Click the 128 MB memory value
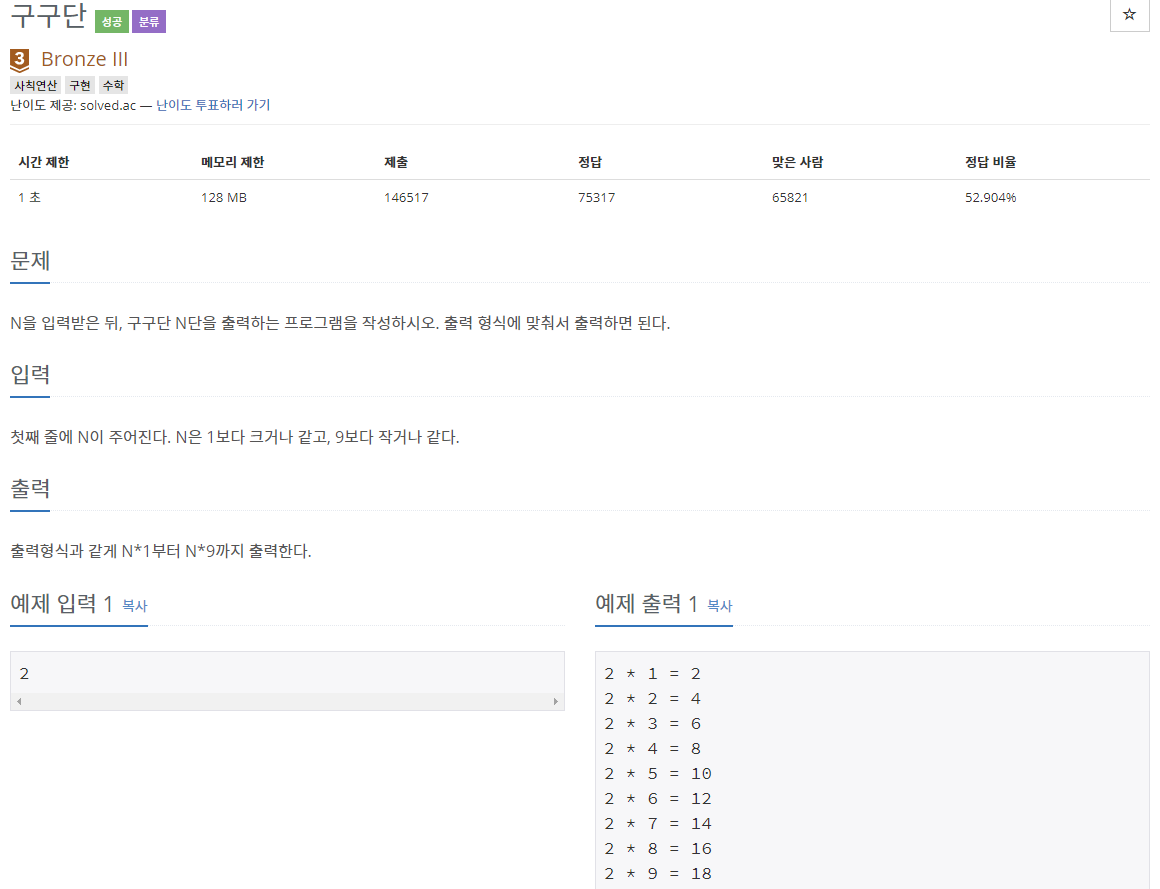Image resolution: width=1160 pixels, height=889 pixels. (224, 197)
